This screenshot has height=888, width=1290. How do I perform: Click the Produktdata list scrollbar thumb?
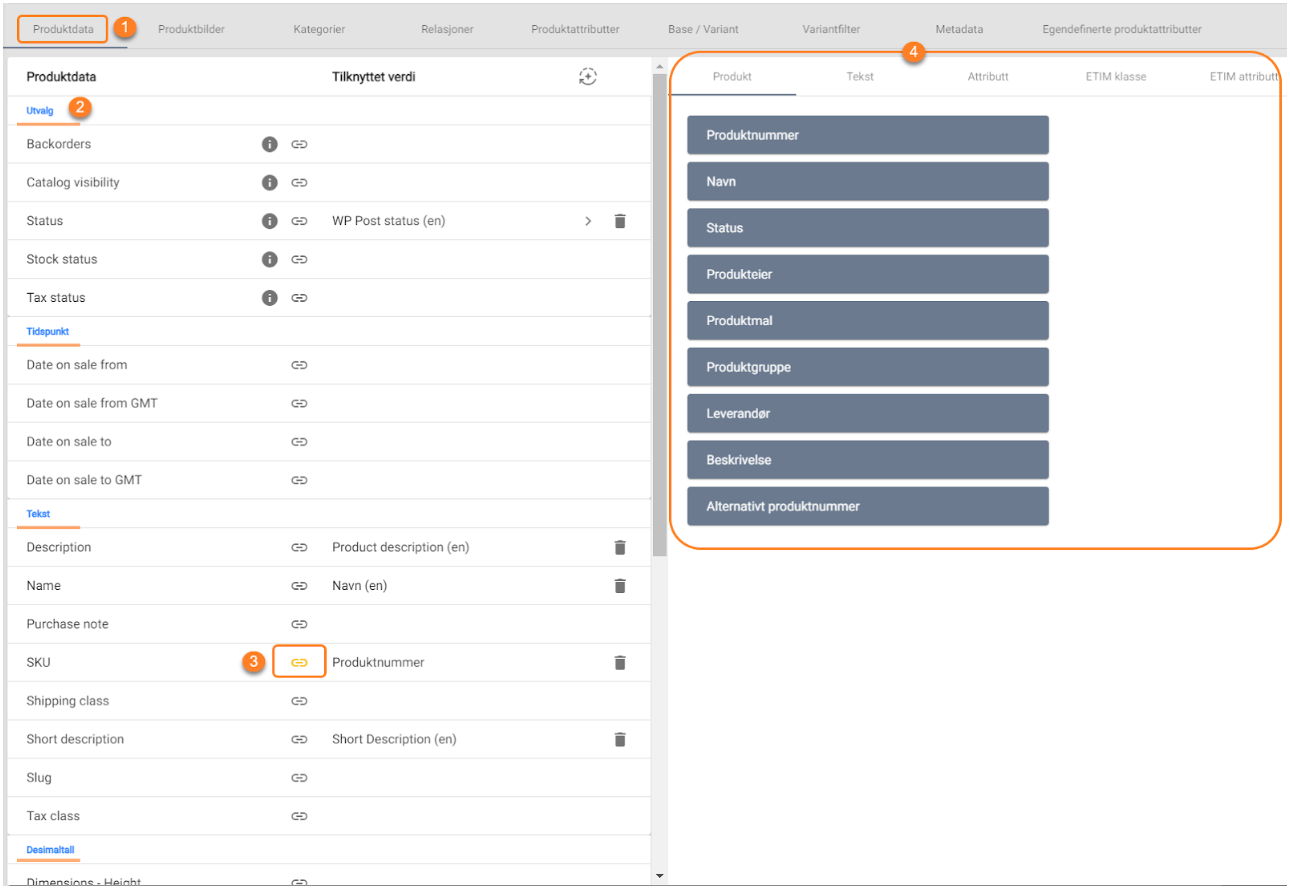click(658, 315)
